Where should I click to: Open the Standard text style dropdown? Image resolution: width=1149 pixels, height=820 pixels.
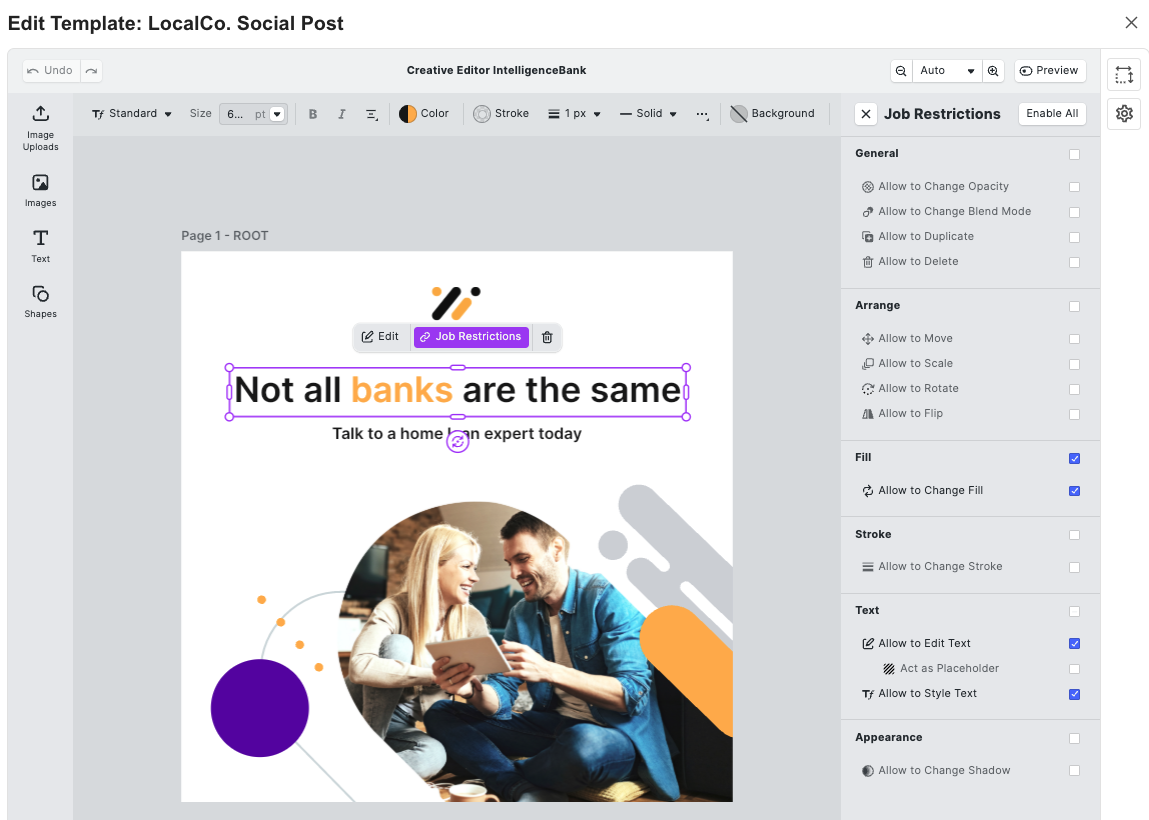point(132,114)
